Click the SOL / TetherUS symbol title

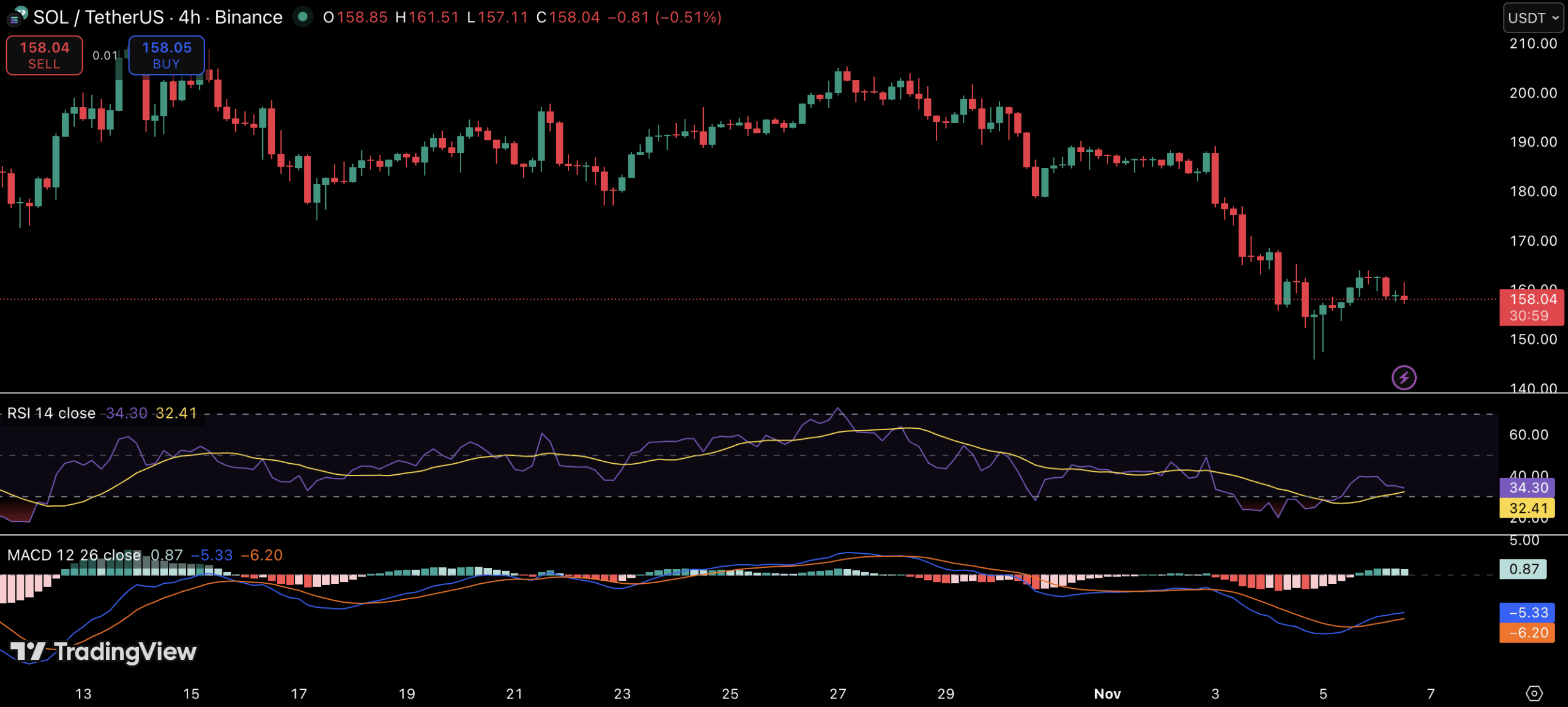pyautogui.click(x=98, y=17)
